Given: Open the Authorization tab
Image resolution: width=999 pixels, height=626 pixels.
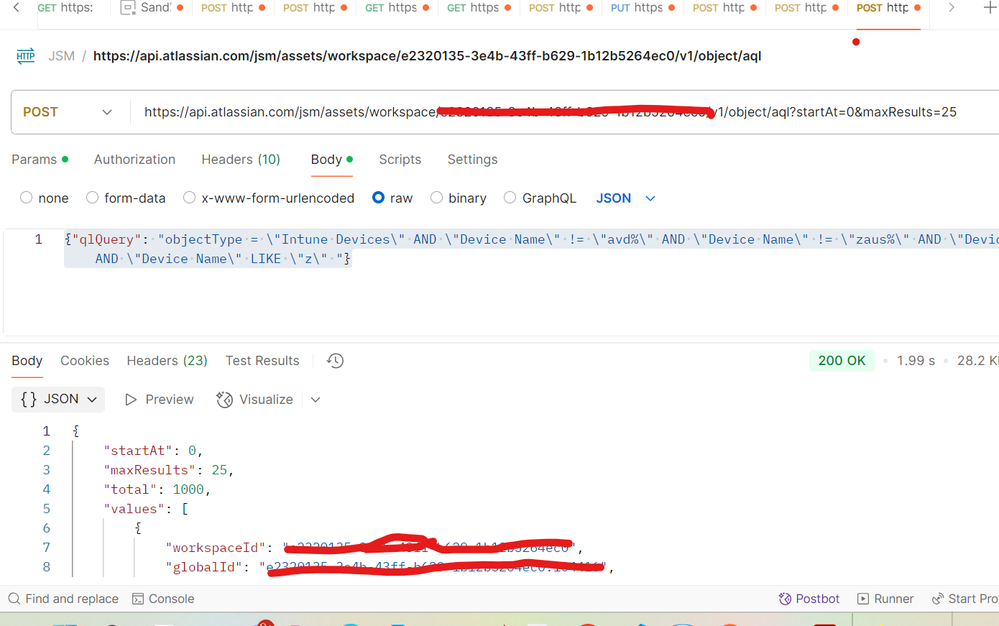Looking at the screenshot, I should point(134,159).
